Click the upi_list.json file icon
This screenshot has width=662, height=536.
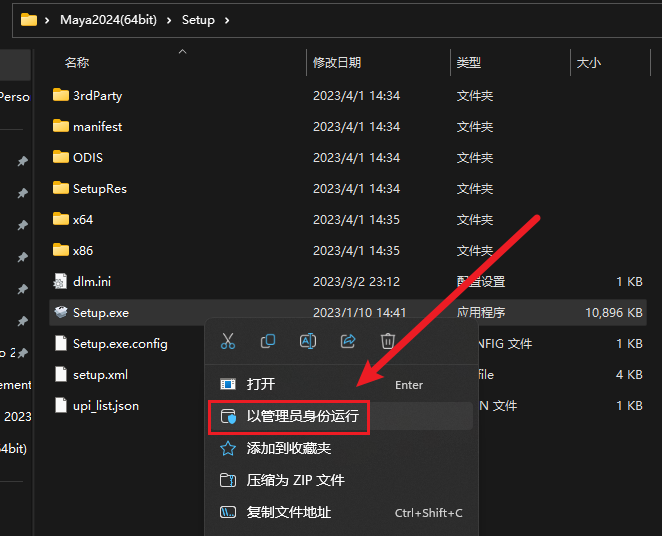(61, 405)
